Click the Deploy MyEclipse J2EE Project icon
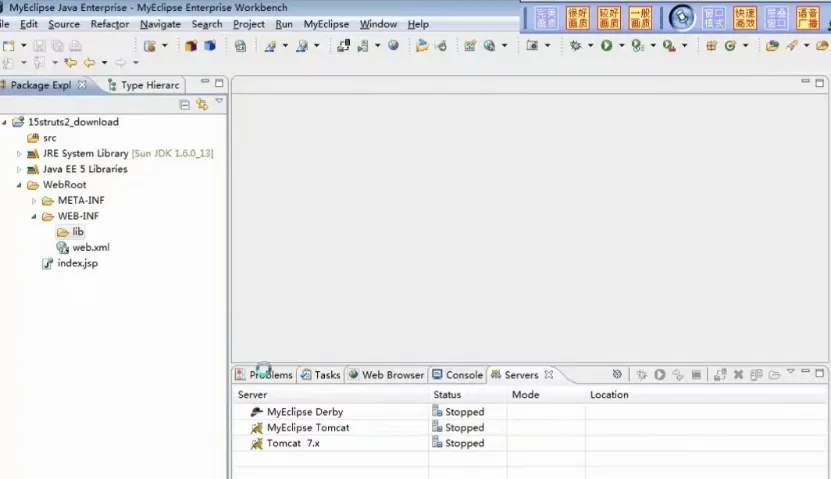 (343, 46)
